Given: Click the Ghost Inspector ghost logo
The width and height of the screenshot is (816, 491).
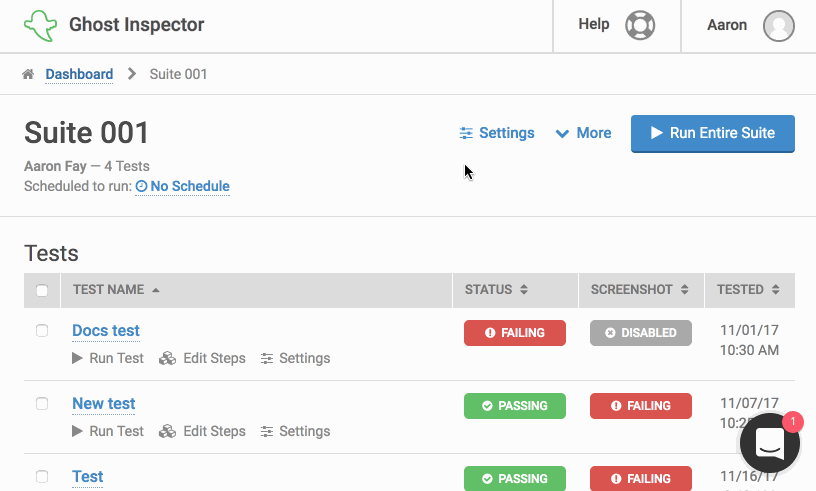Looking at the screenshot, I should point(41,26).
